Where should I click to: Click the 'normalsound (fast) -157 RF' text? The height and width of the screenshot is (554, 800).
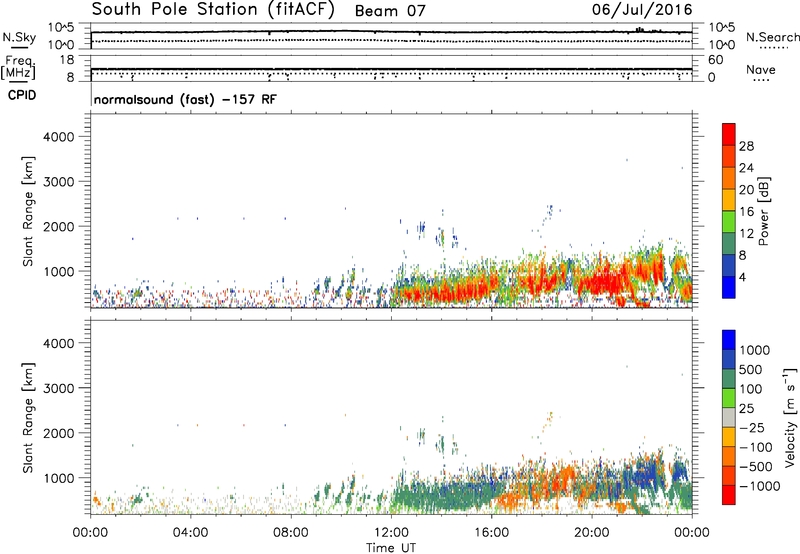185,99
